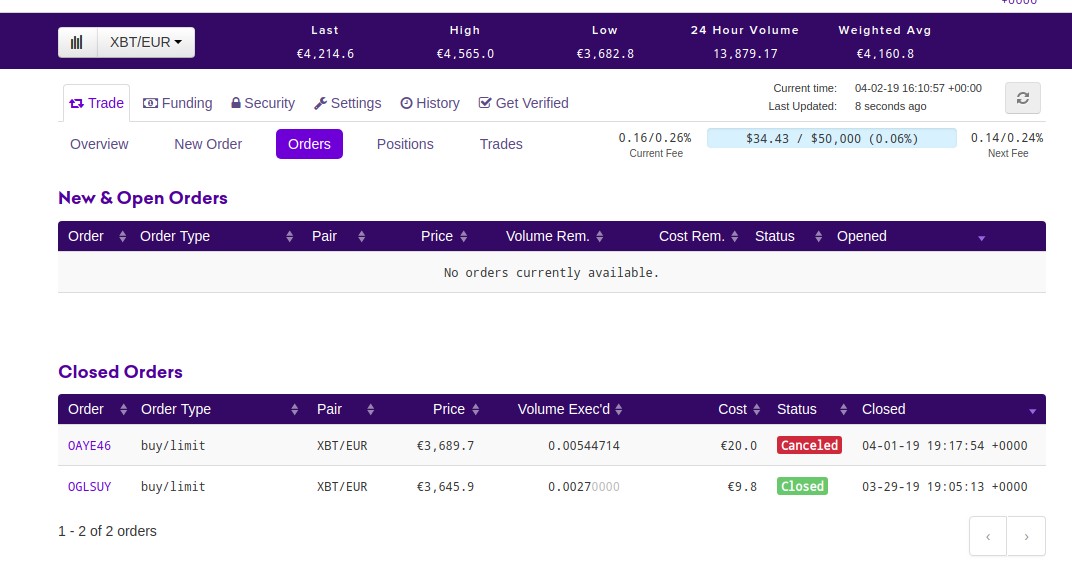Viewport: 1072px width, 566px height.
Task: Sort open orders by Pair column
Action: (x=338, y=237)
